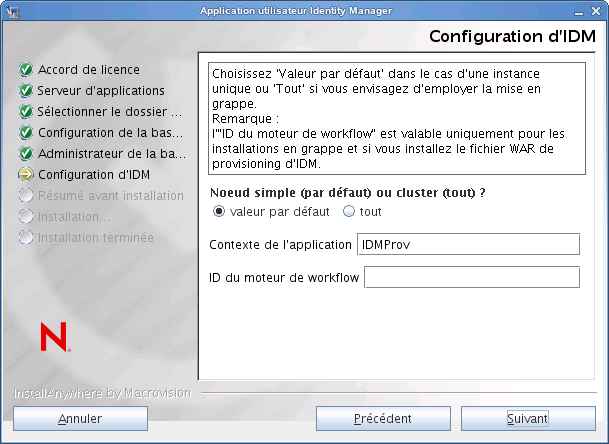Click the empty circle beside Installation...
The width and height of the screenshot is (609, 444).
[26, 216]
